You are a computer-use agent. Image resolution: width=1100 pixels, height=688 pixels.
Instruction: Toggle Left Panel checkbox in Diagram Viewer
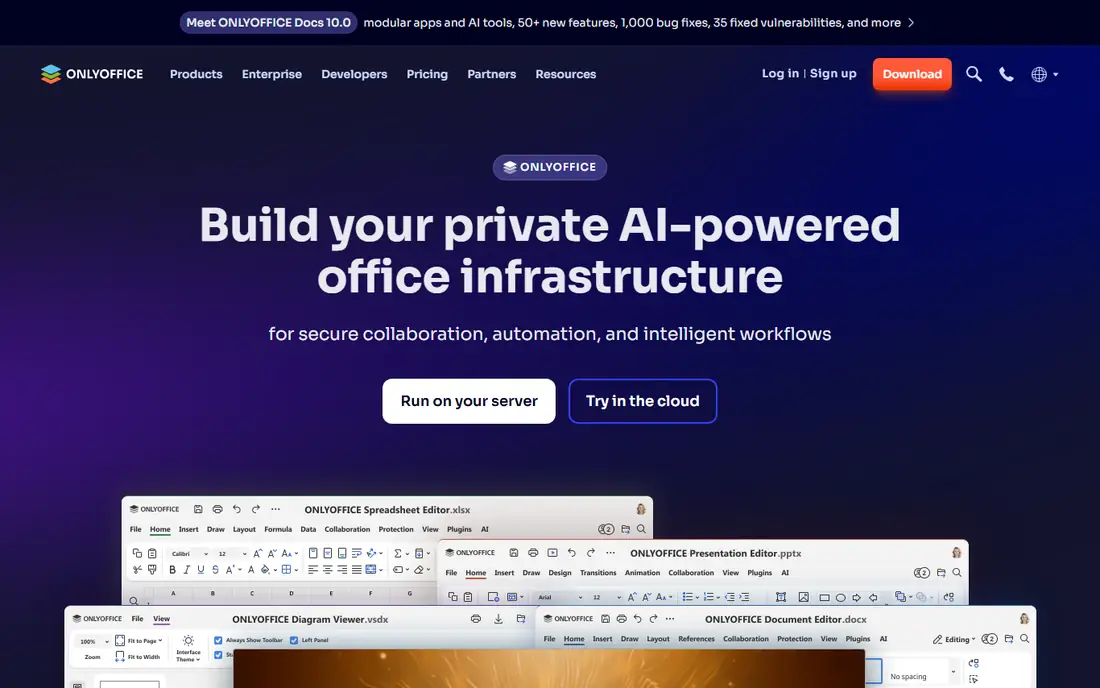tap(294, 640)
